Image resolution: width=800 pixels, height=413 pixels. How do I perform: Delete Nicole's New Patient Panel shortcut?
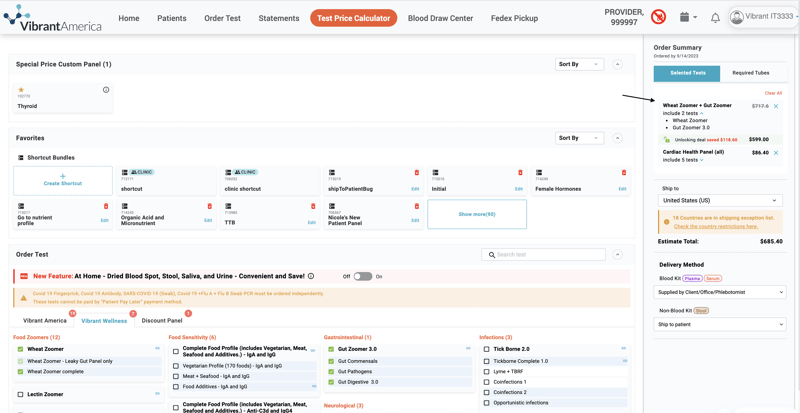pyautogui.click(x=417, y=206)
